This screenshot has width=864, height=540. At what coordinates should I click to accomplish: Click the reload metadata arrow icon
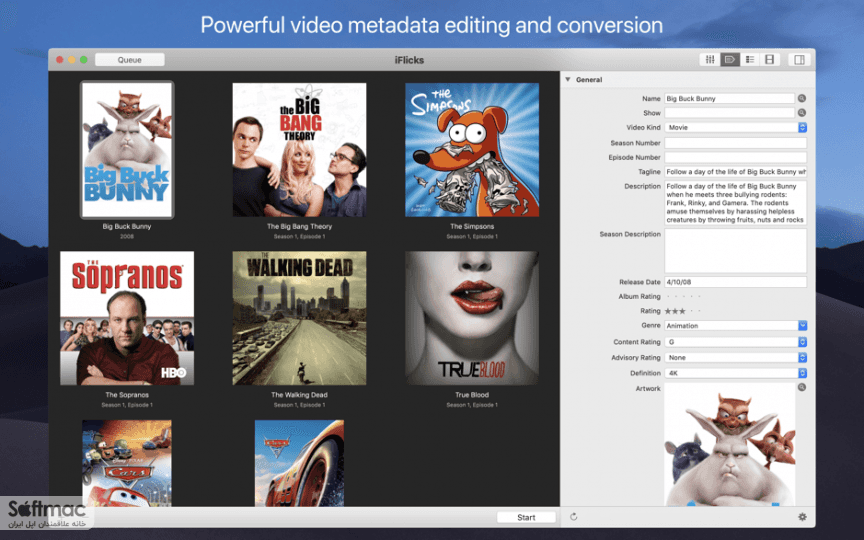tap(574, 517)
